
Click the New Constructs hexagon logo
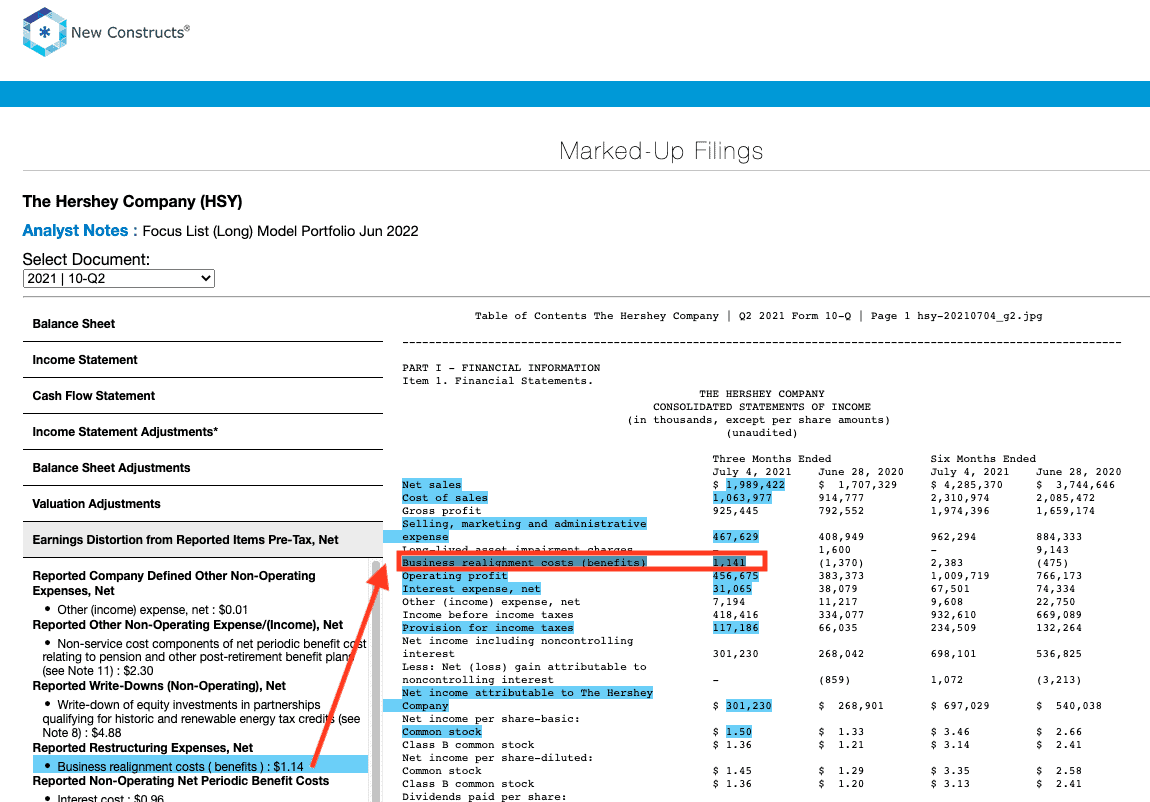[x=45, y=32]
